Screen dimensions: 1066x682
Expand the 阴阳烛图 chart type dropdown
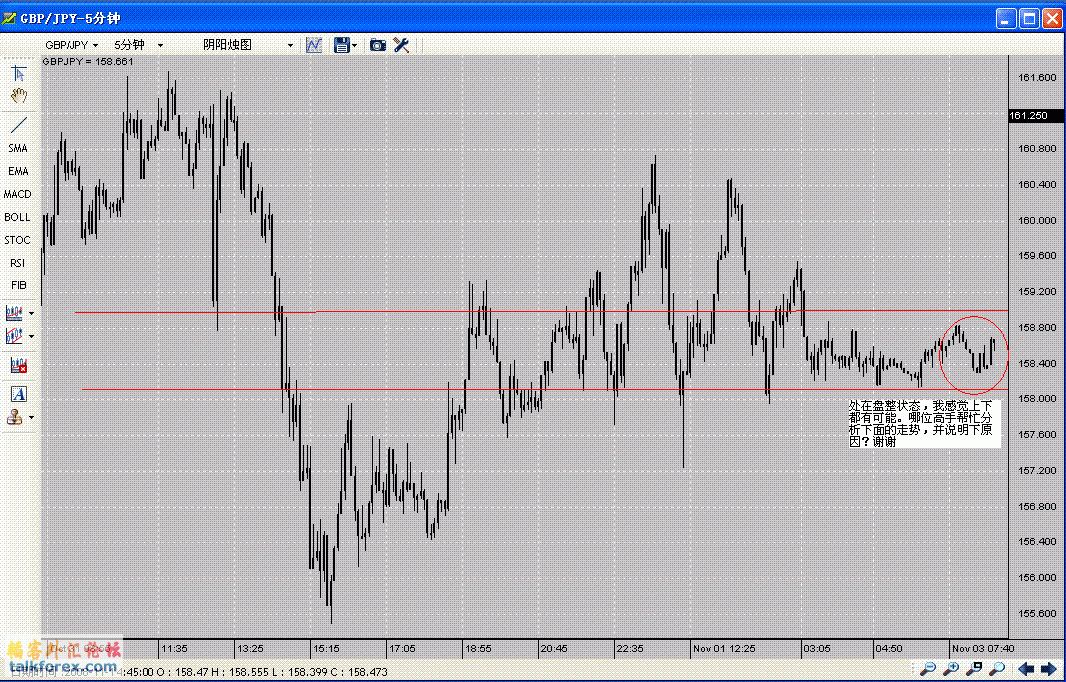[247, 45]
